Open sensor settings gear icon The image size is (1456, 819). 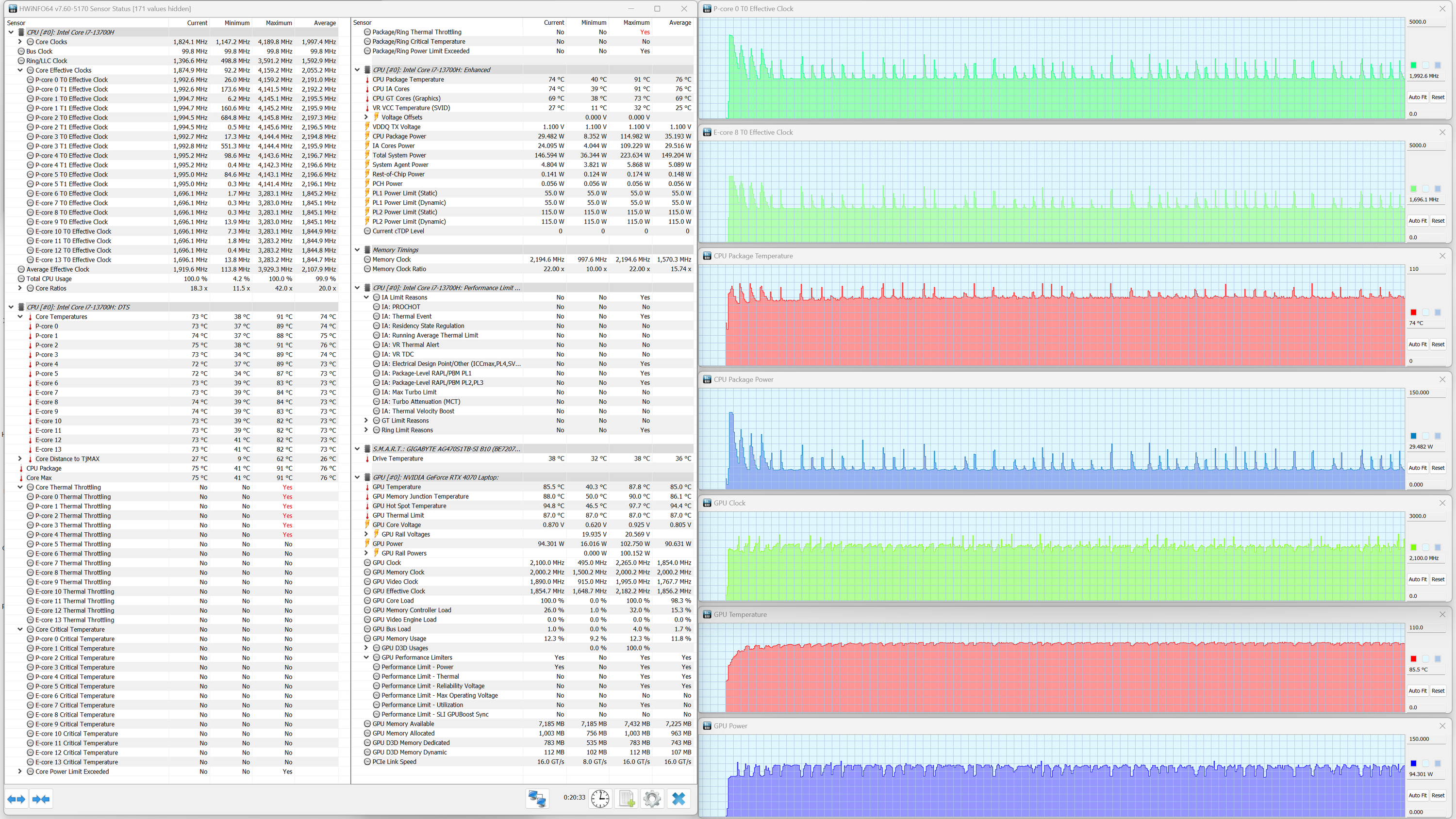click(652, 798)
